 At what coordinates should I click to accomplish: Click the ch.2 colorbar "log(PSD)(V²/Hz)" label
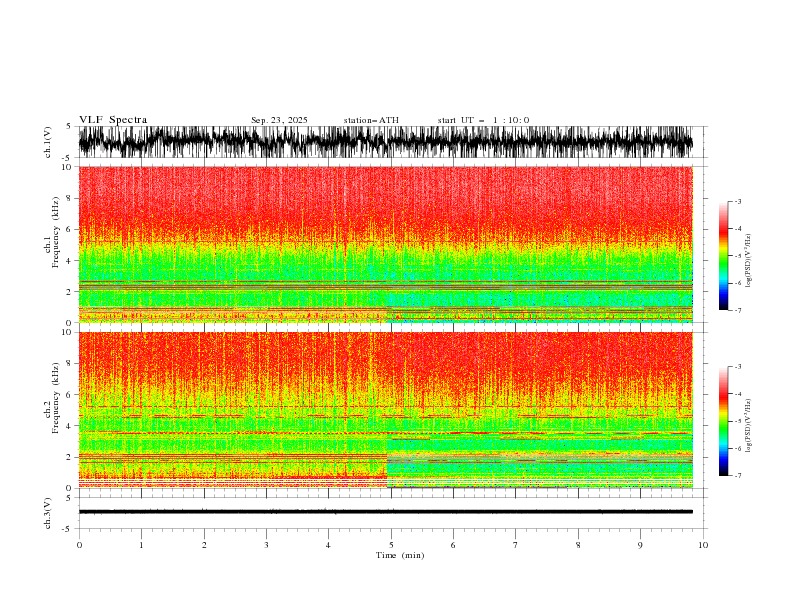[x=748, y=426]
